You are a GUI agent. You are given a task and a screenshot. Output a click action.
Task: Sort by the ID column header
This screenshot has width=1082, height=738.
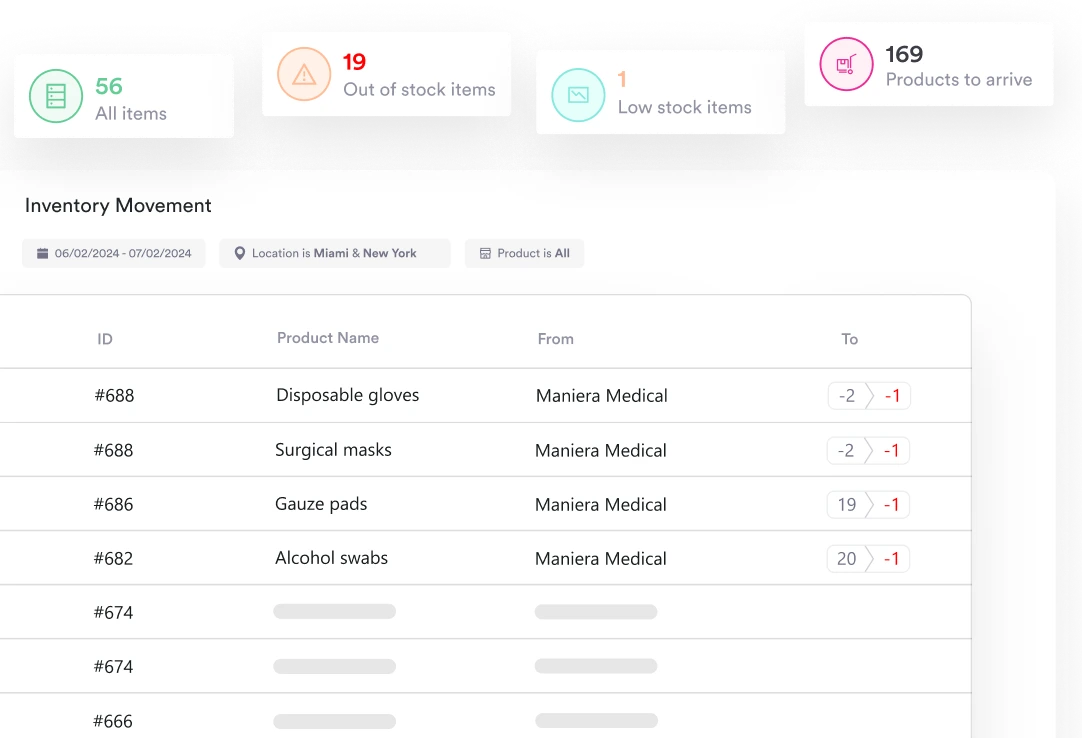pyautogui.click(x=105, y=339)
